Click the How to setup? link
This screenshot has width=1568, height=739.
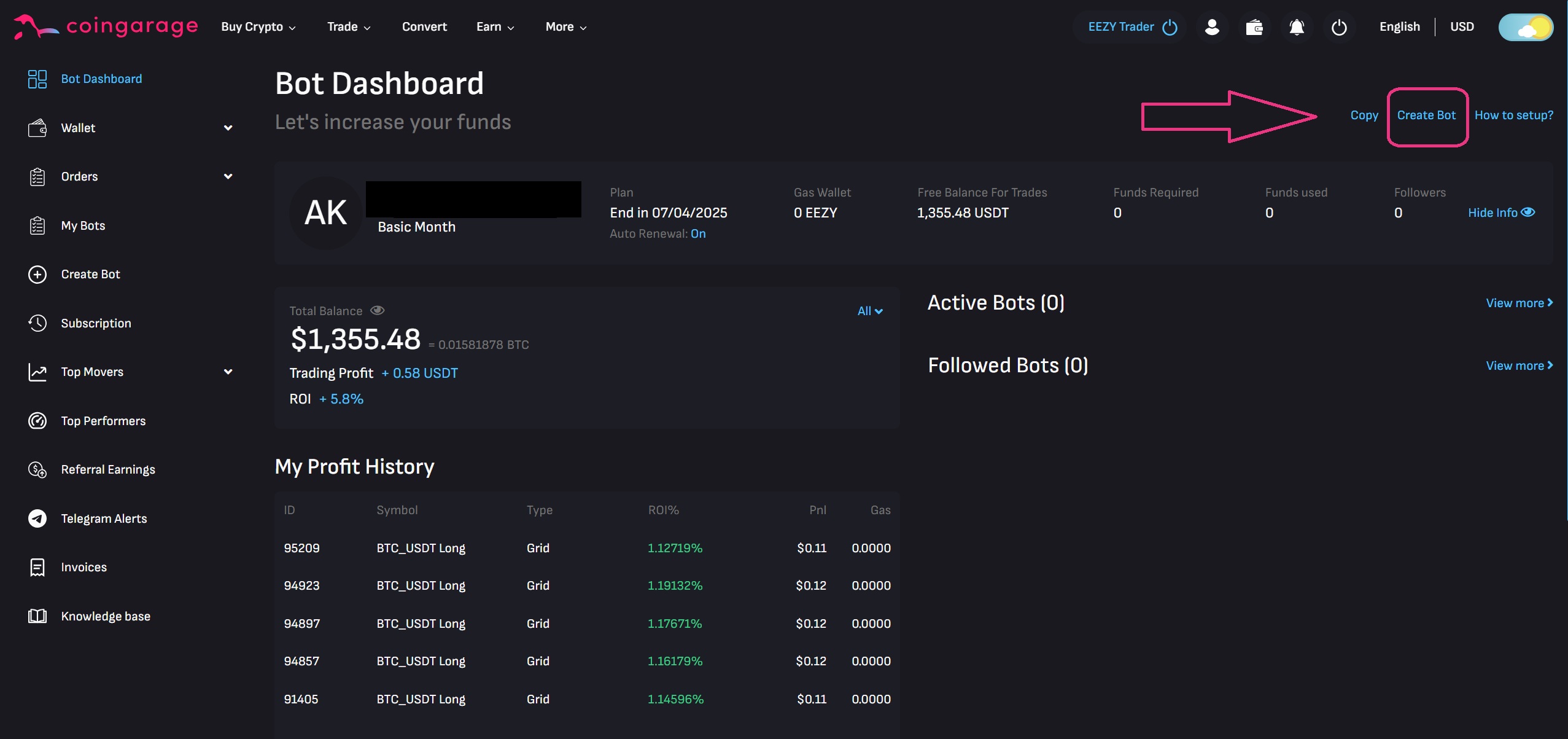click(1513, 115)
